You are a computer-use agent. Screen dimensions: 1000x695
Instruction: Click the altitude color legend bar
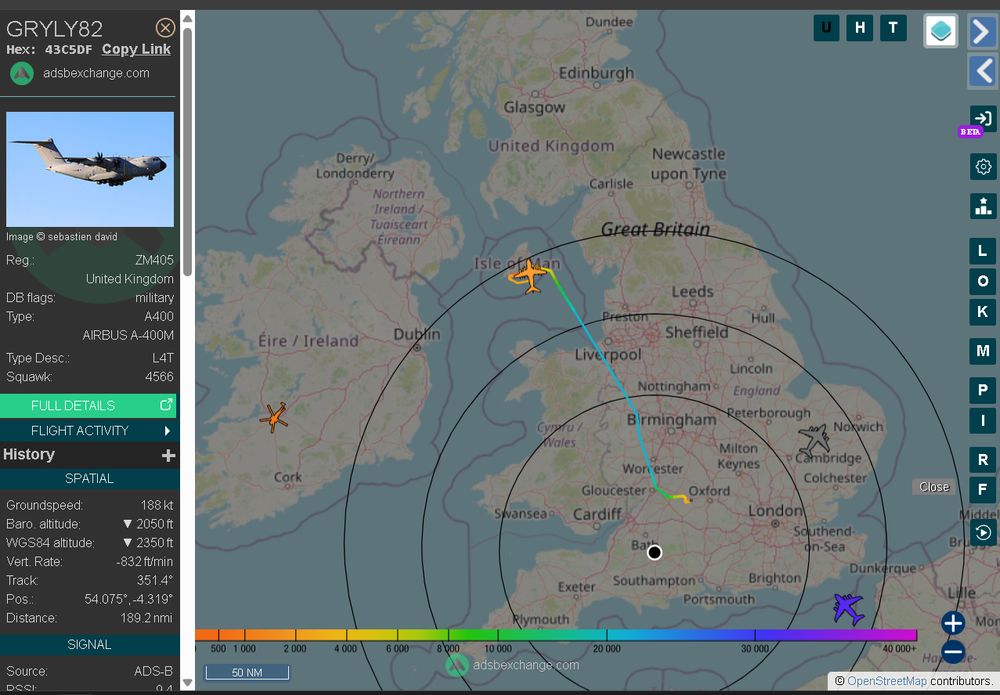pos(555,635)
